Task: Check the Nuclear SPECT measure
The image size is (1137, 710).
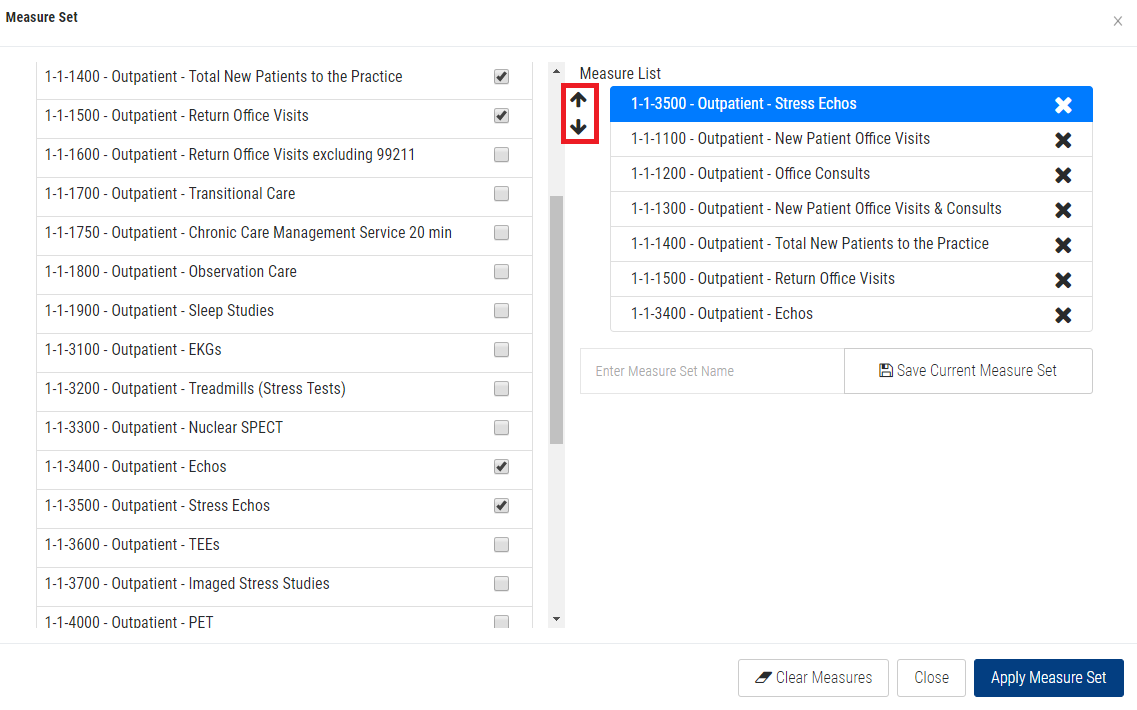Action: click(501, 428)
